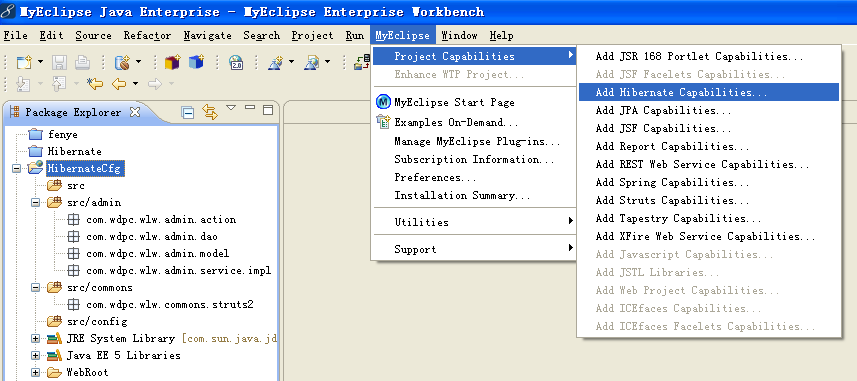Click the purple-yellow new package cube icon
857x381 pixels.
tap(172, 62)
